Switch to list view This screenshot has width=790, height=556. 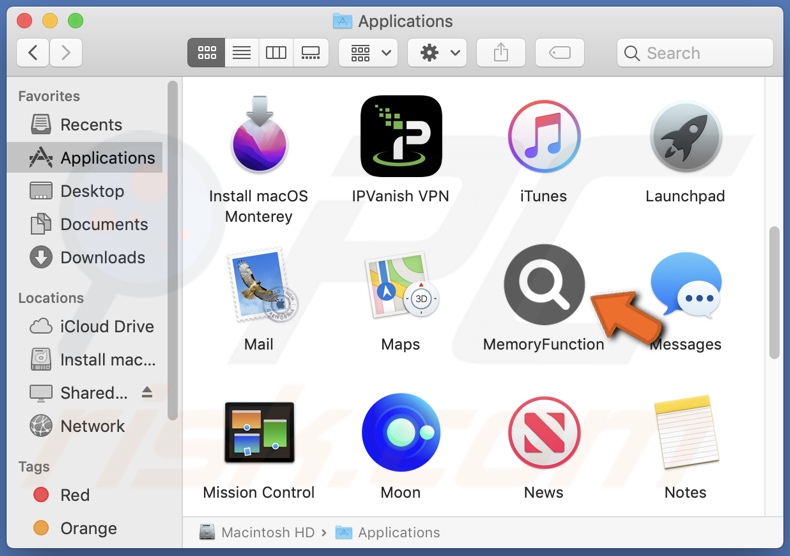click(241, 52)
